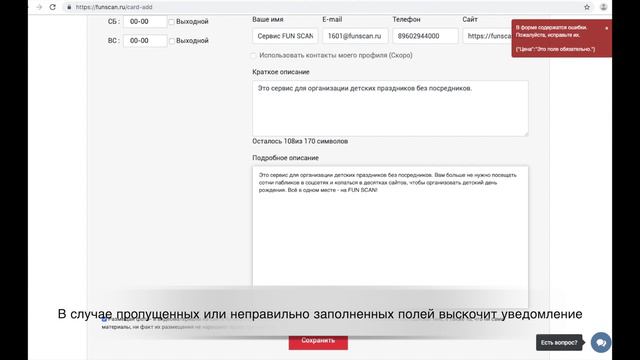The width and height of the screenshot is (640, 360).
Task: Check the СБ Выходной checkbox
Action: click(x=172, y=22)
